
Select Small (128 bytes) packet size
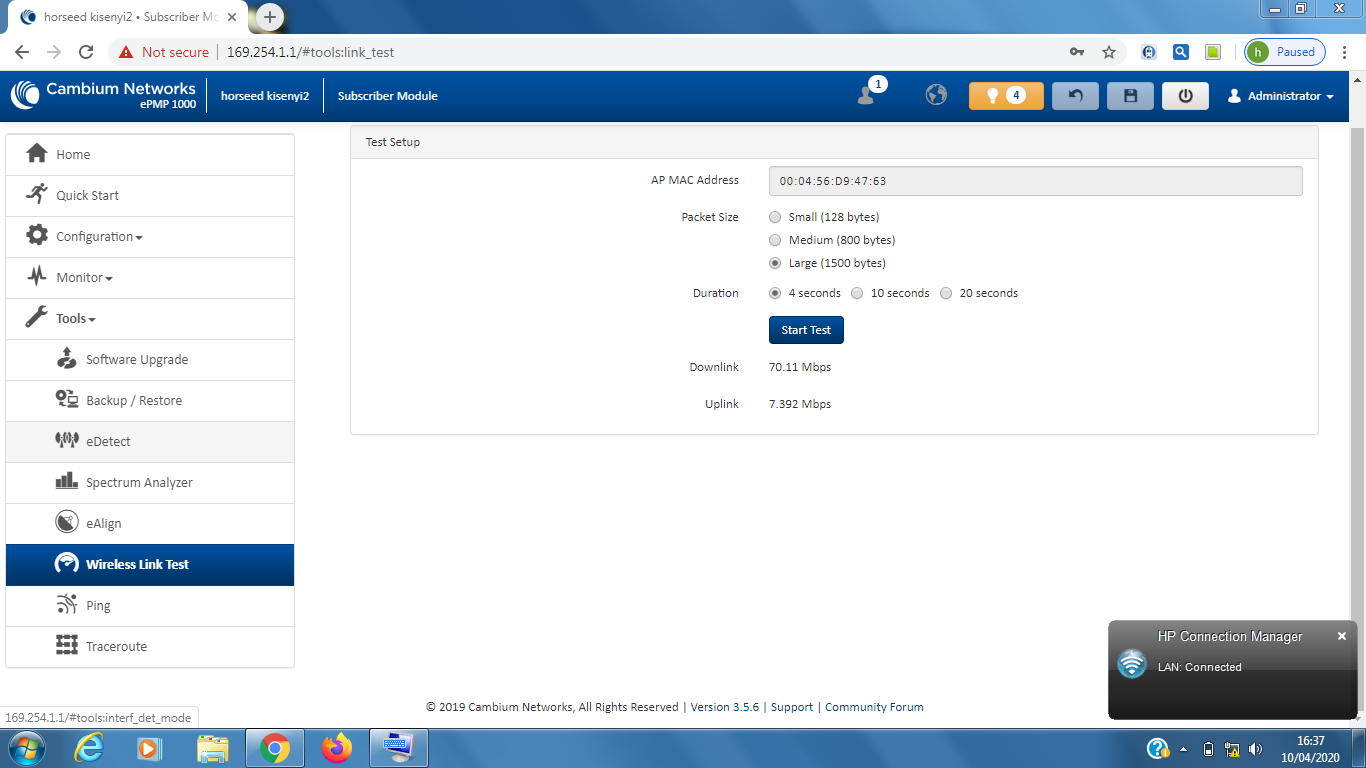[775, 217]
